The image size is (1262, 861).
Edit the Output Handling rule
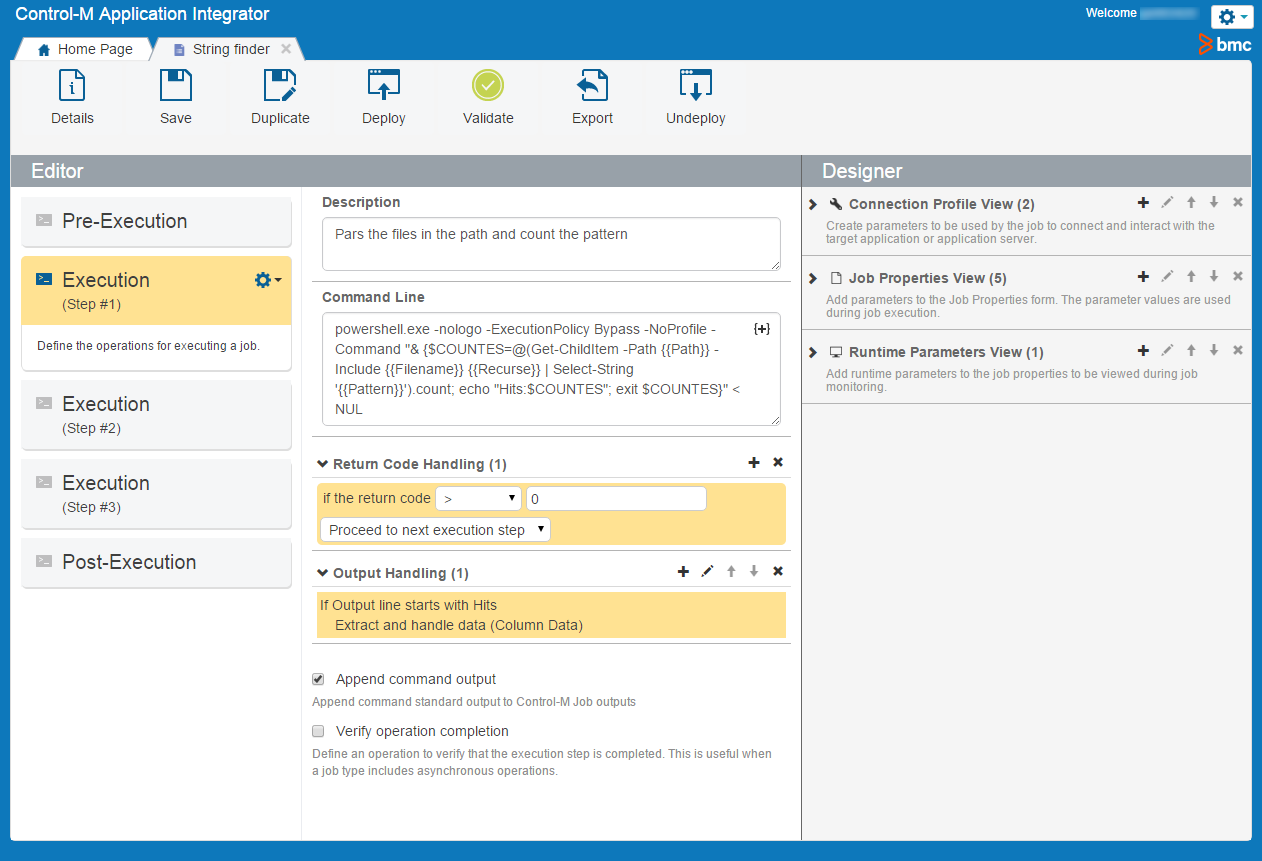(708, 572)
